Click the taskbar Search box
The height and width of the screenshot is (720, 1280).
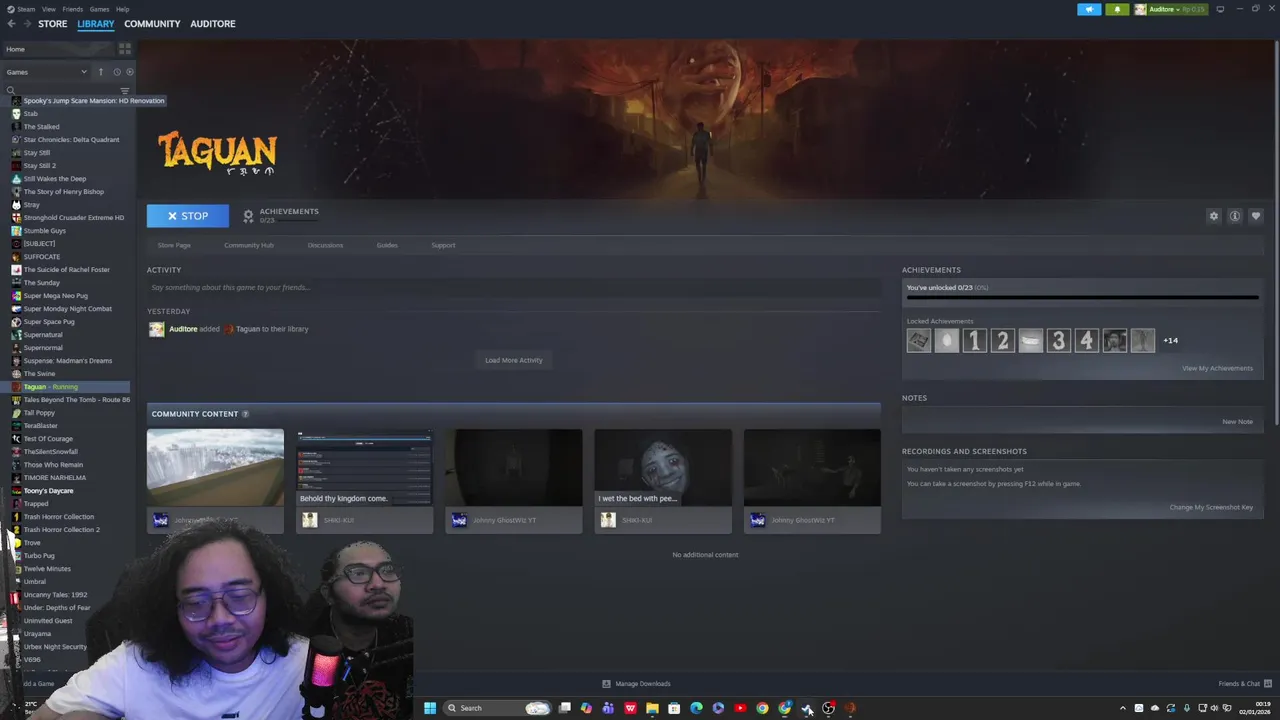point(499,708)
